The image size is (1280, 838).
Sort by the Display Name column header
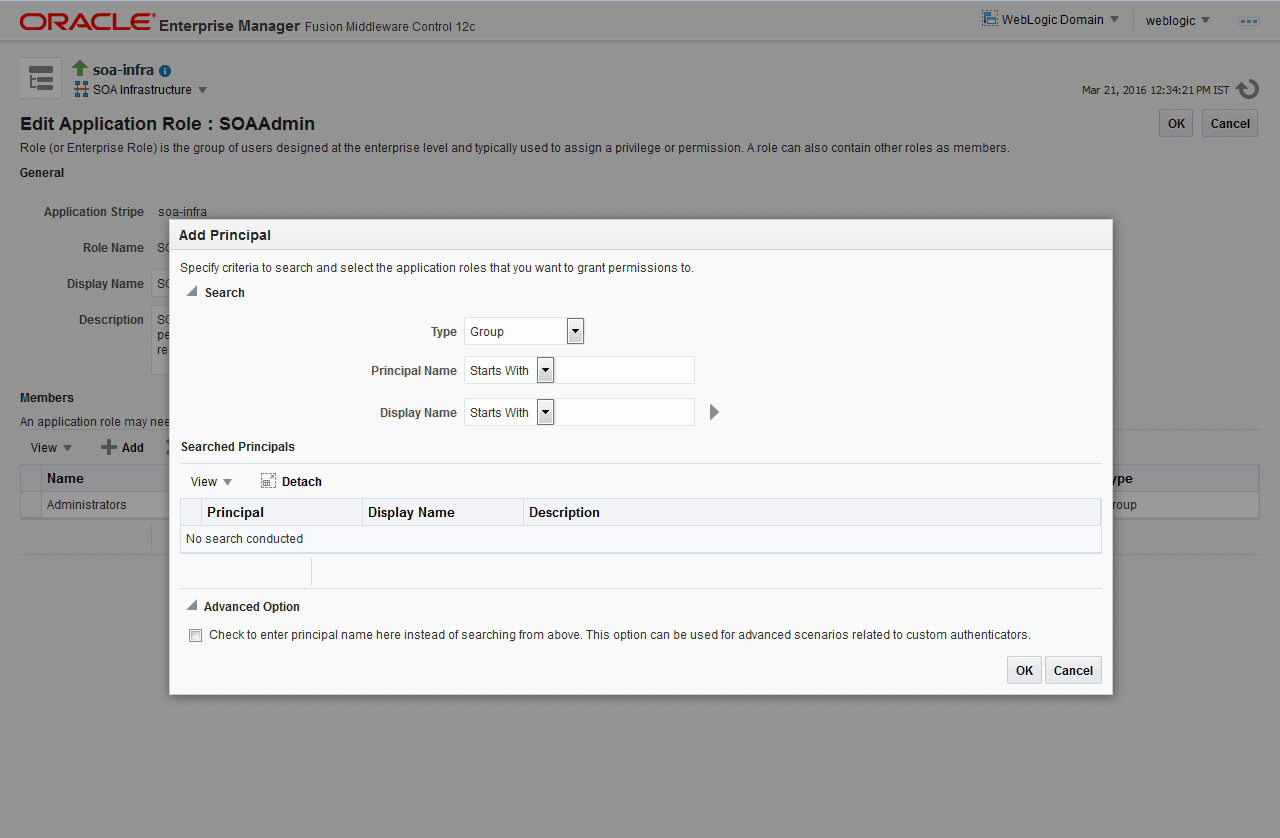click(442, 512)
